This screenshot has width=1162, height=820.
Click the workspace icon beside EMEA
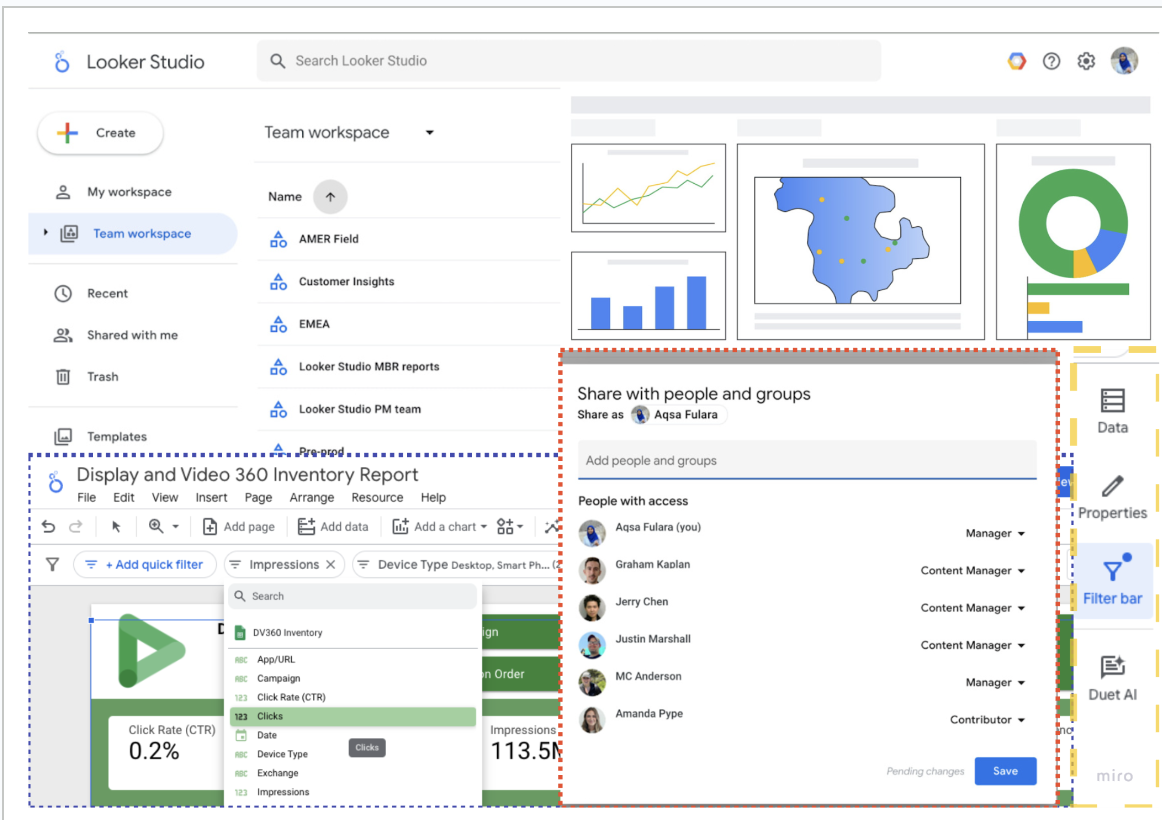(x=279, y=324)
